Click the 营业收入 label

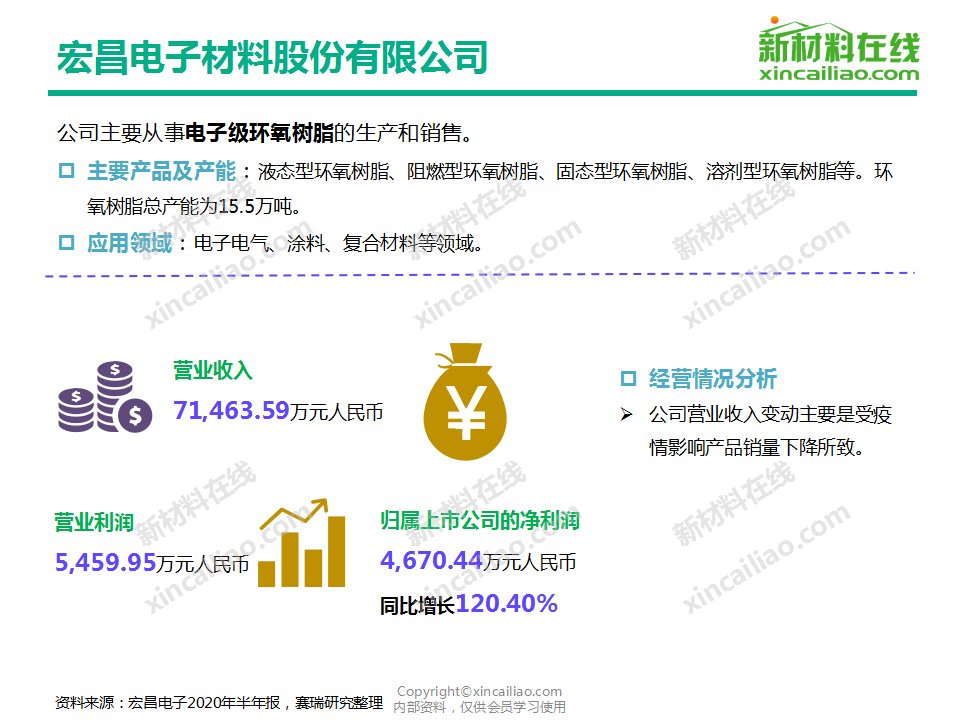[212, 370]
